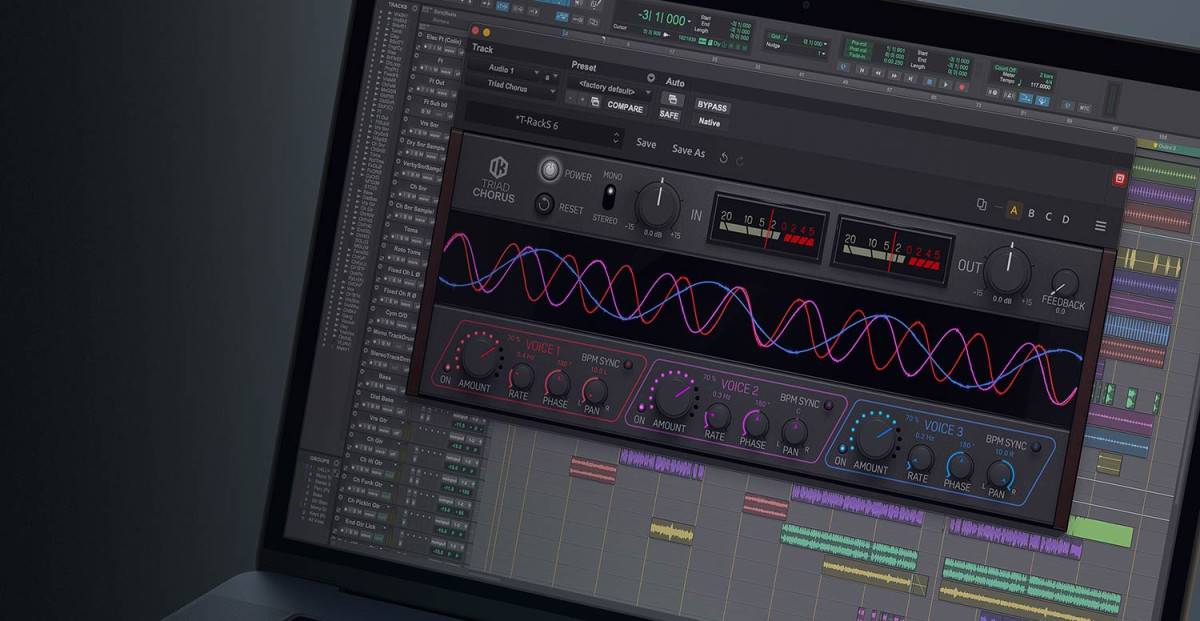
Task: Click the Voice 2 Pan knob
Action: tap(794, 432)
